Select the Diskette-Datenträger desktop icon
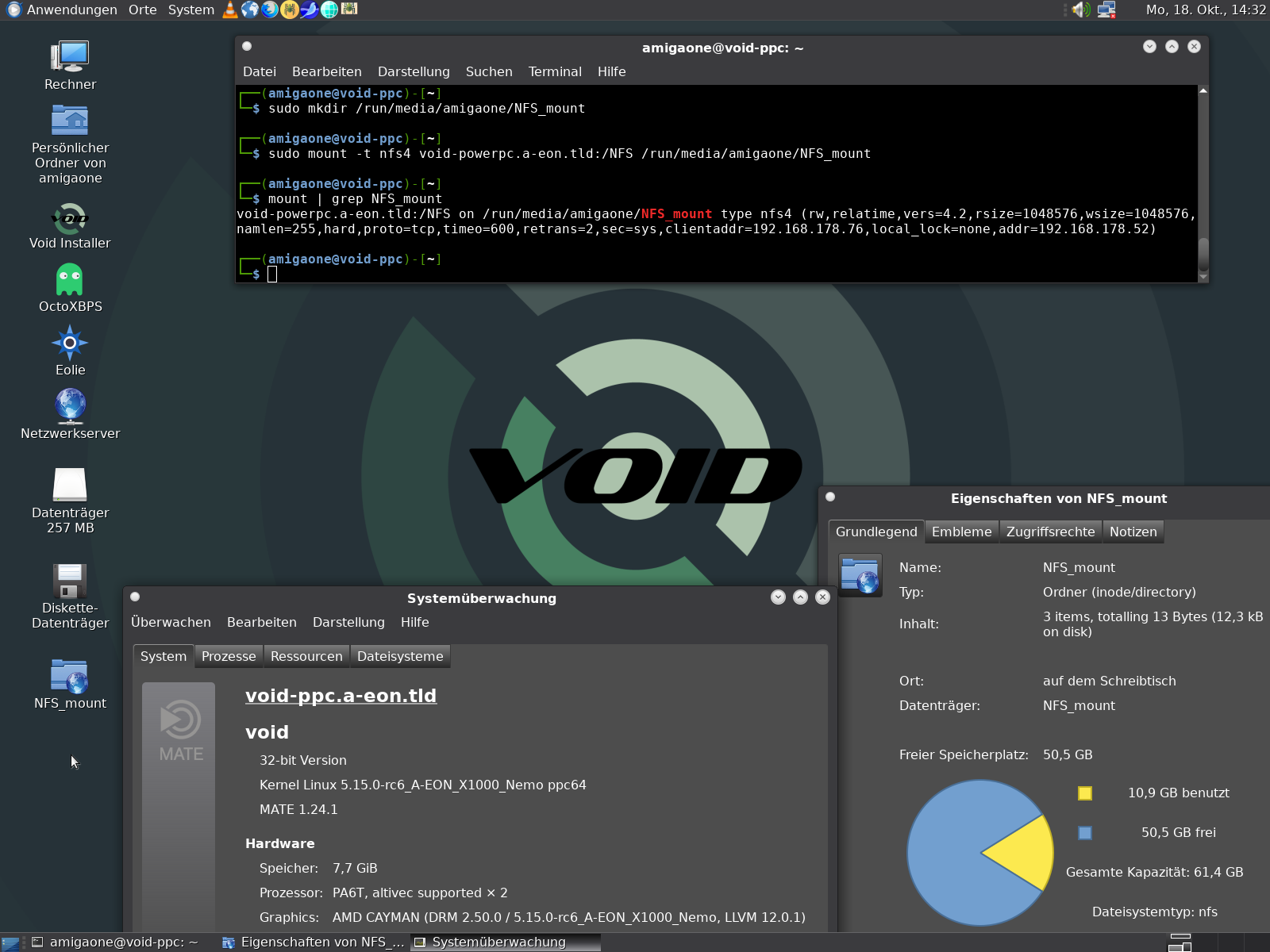This screenshot has height=952, width=1270. point(70,596)
